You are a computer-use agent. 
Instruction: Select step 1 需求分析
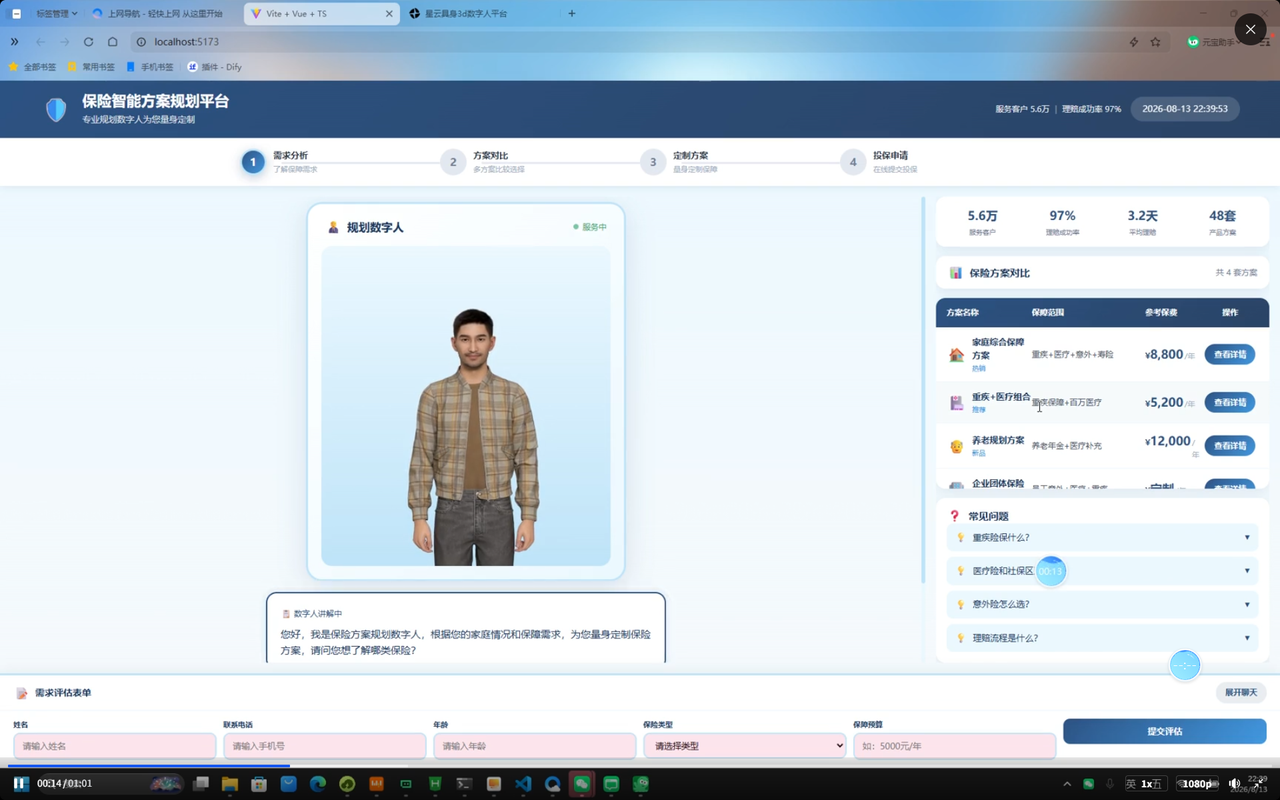point(280,162)
